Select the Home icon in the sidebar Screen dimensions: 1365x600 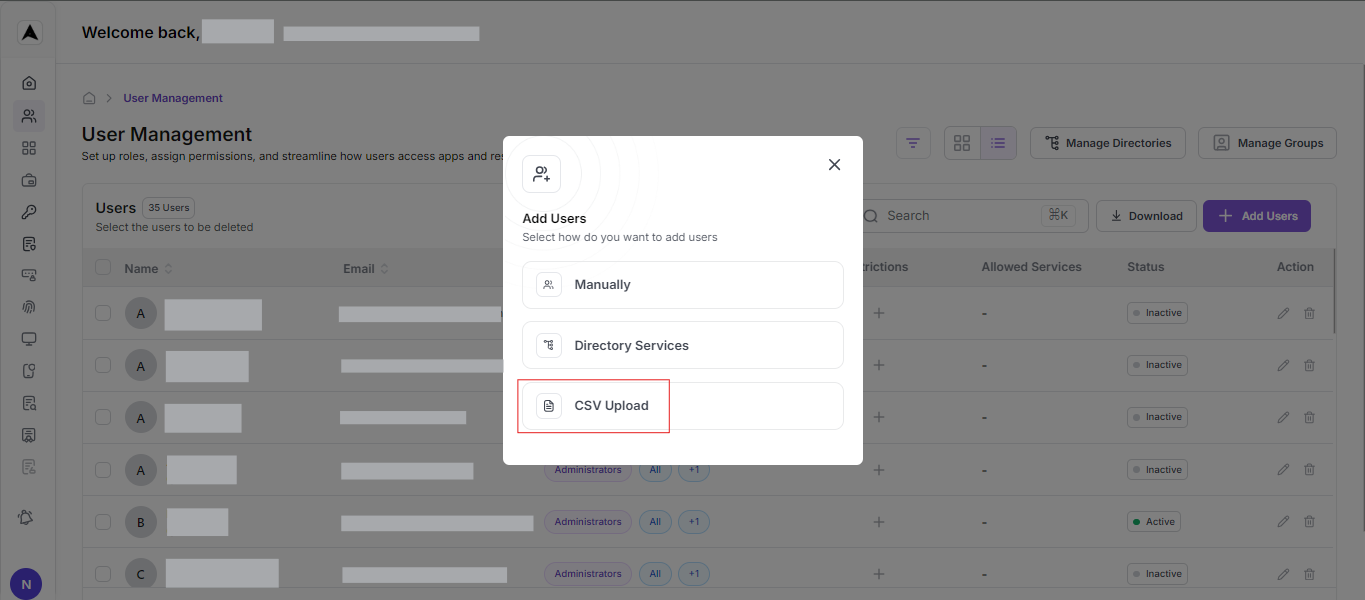pyautogui.click(x=29, y=83)
